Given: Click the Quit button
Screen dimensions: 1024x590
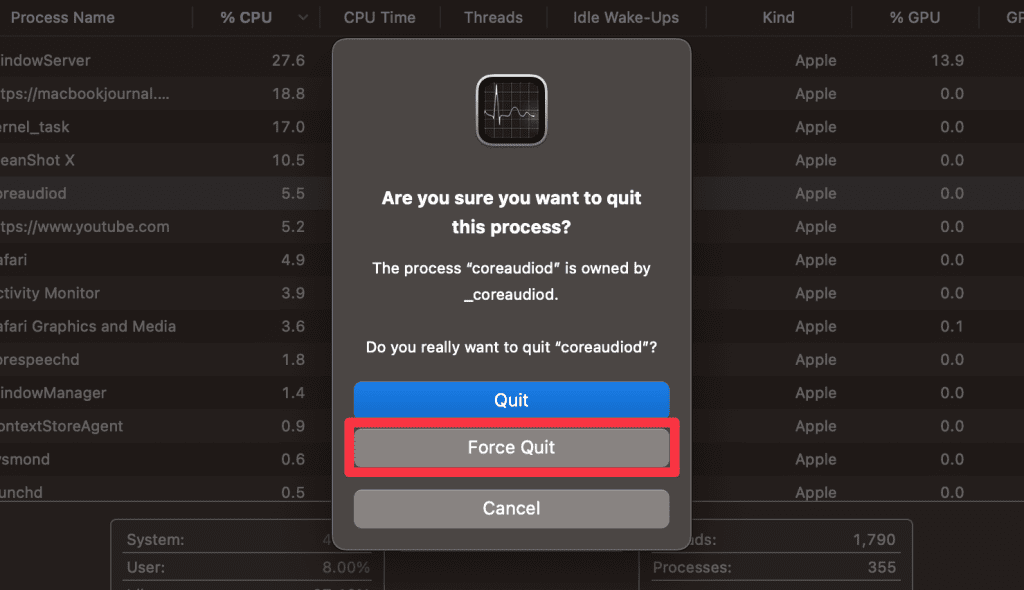Looking at the screenshot, I should point(511,400).
